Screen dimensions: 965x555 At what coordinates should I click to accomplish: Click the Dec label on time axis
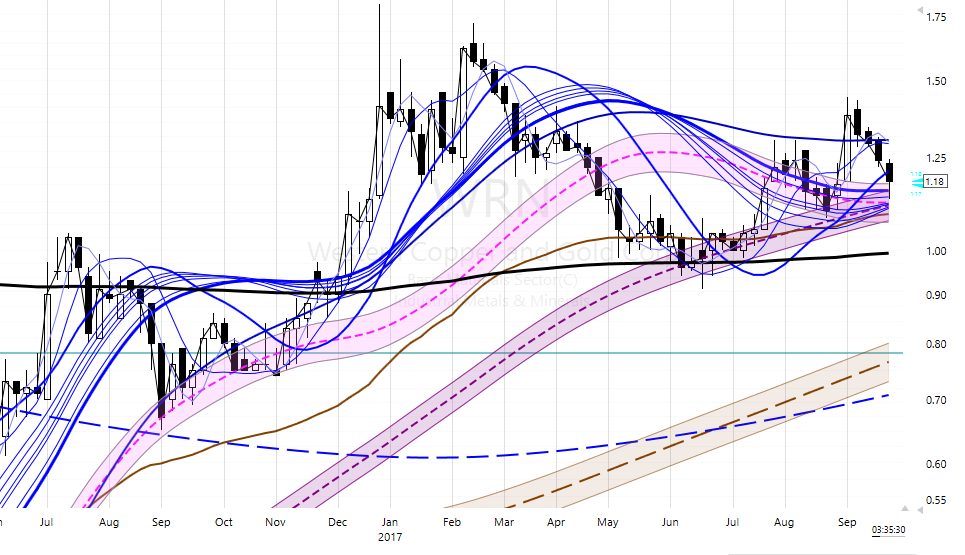point(338,522)
